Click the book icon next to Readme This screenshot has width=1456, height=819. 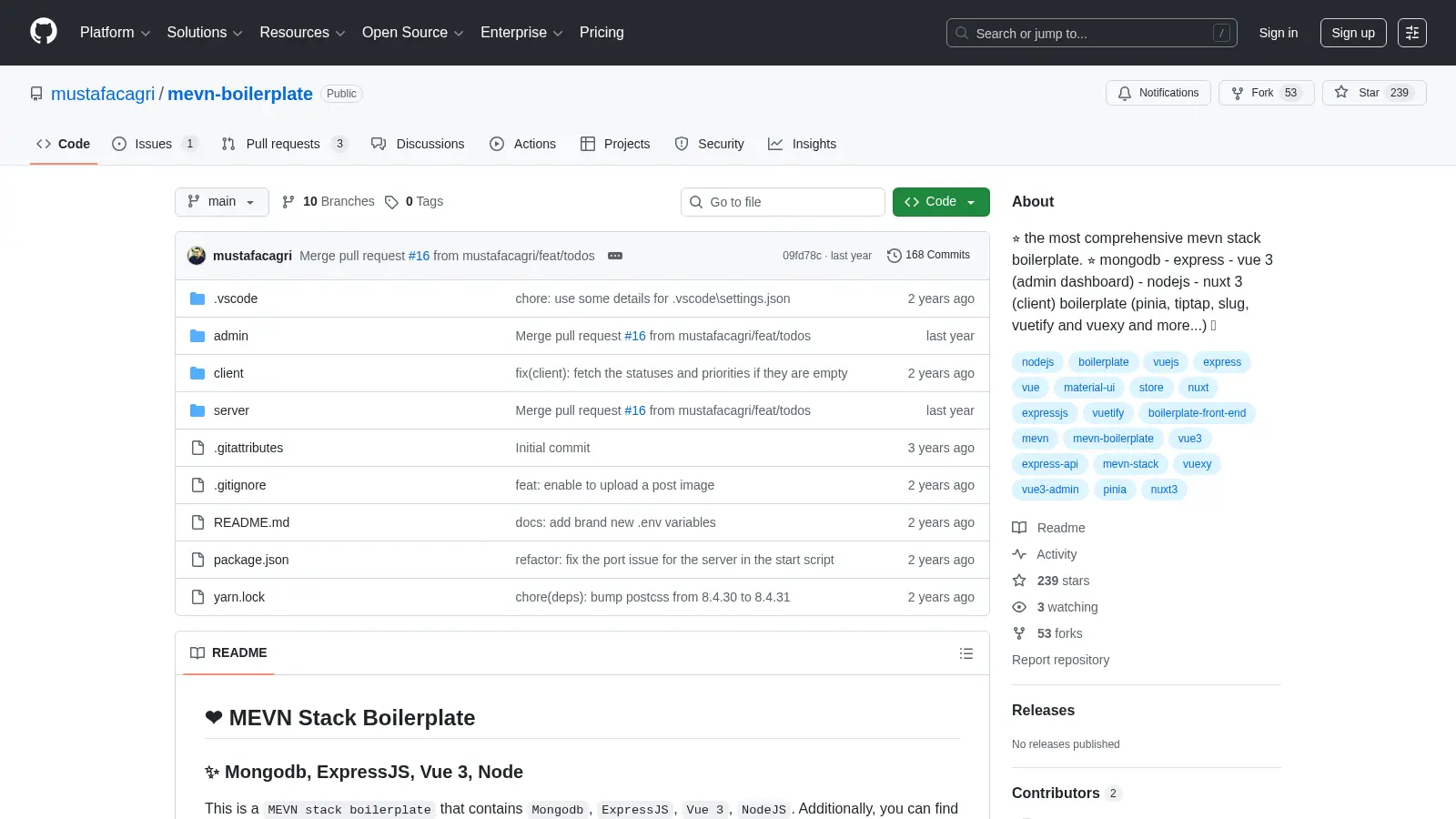[1019, 528]
